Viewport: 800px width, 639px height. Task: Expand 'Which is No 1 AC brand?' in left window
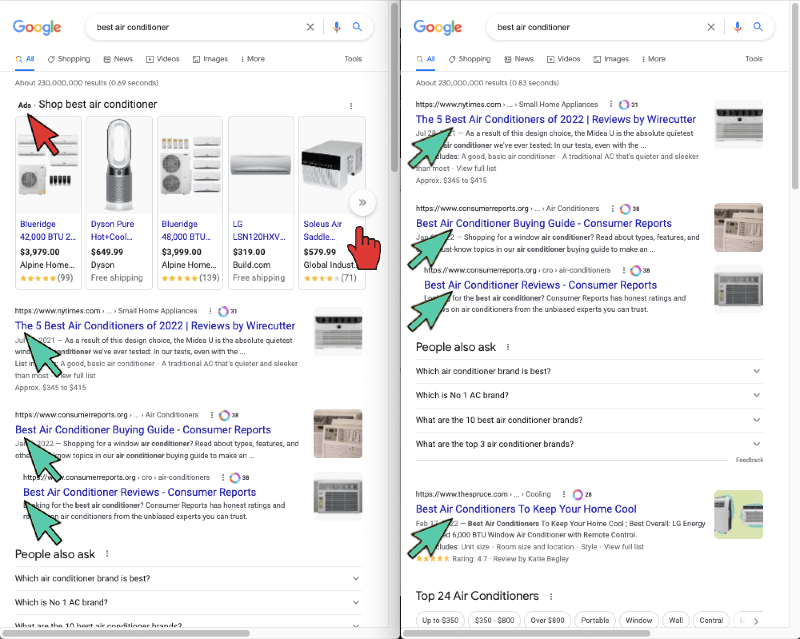188,602
